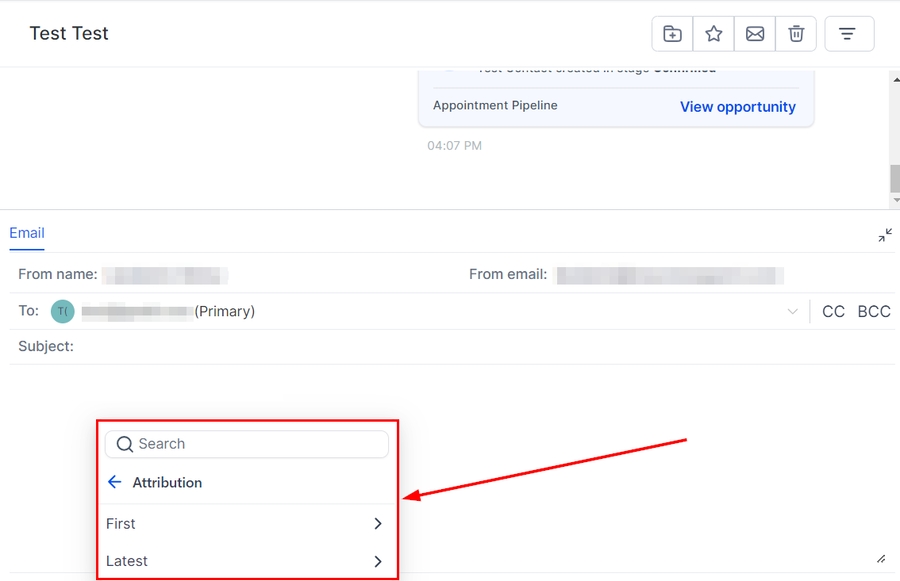Click the composer resize handle
This screenshot has height=581, width=900.
[880, 559]
